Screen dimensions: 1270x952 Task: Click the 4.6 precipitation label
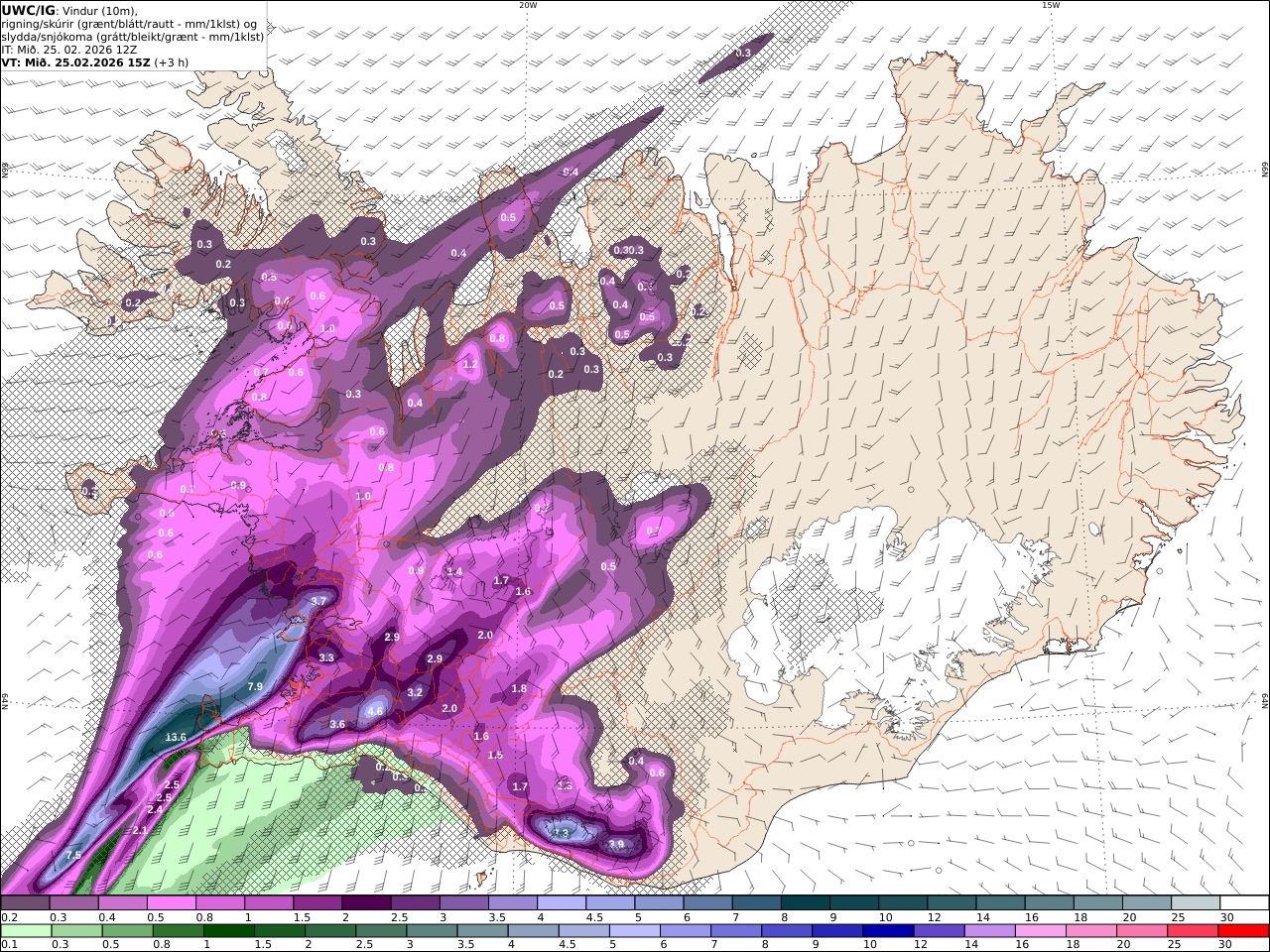coord(375,711)
